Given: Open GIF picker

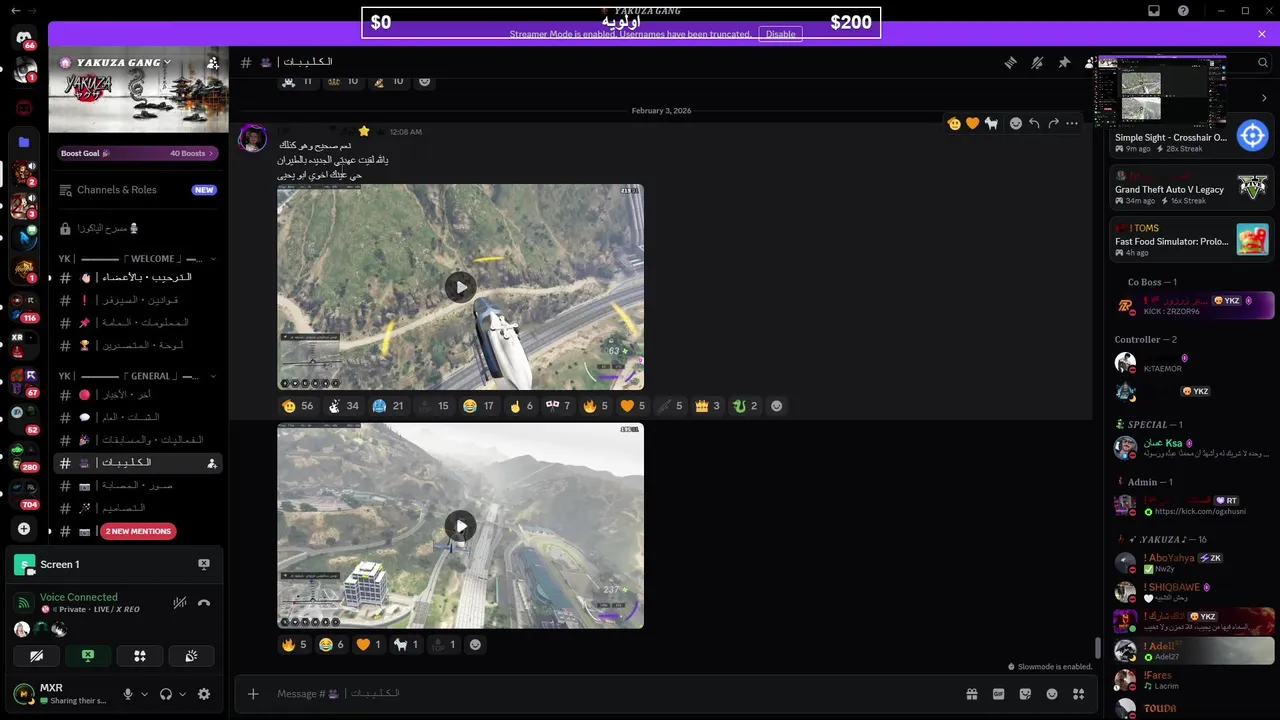Looking at the screenshot, I should tap(998, 694).
